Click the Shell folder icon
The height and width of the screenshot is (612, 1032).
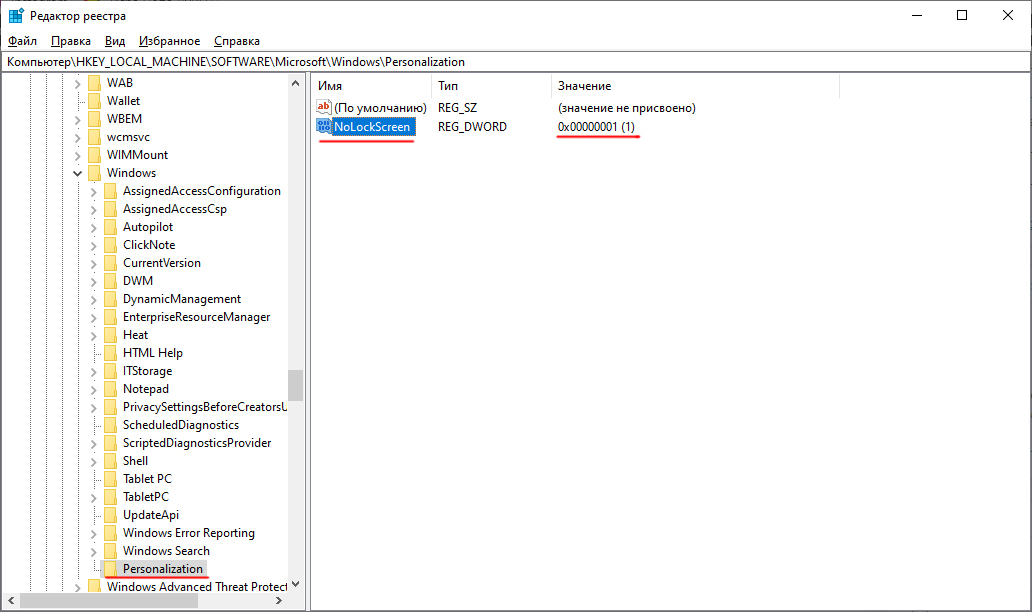pos(111,461)
